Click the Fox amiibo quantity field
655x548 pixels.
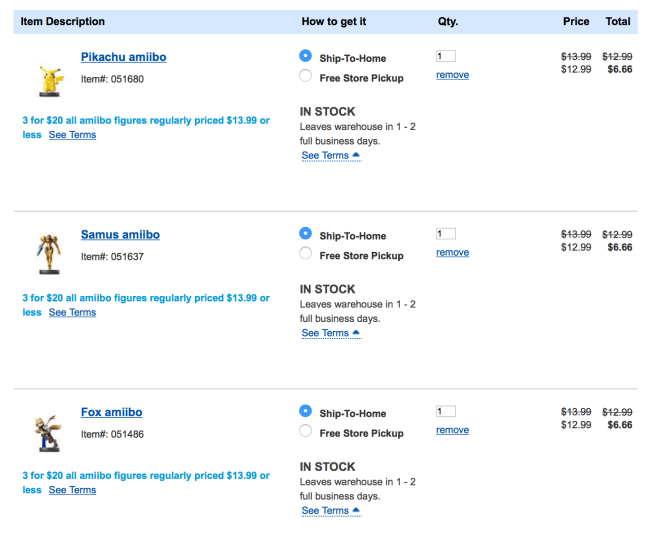click(446, 411)
